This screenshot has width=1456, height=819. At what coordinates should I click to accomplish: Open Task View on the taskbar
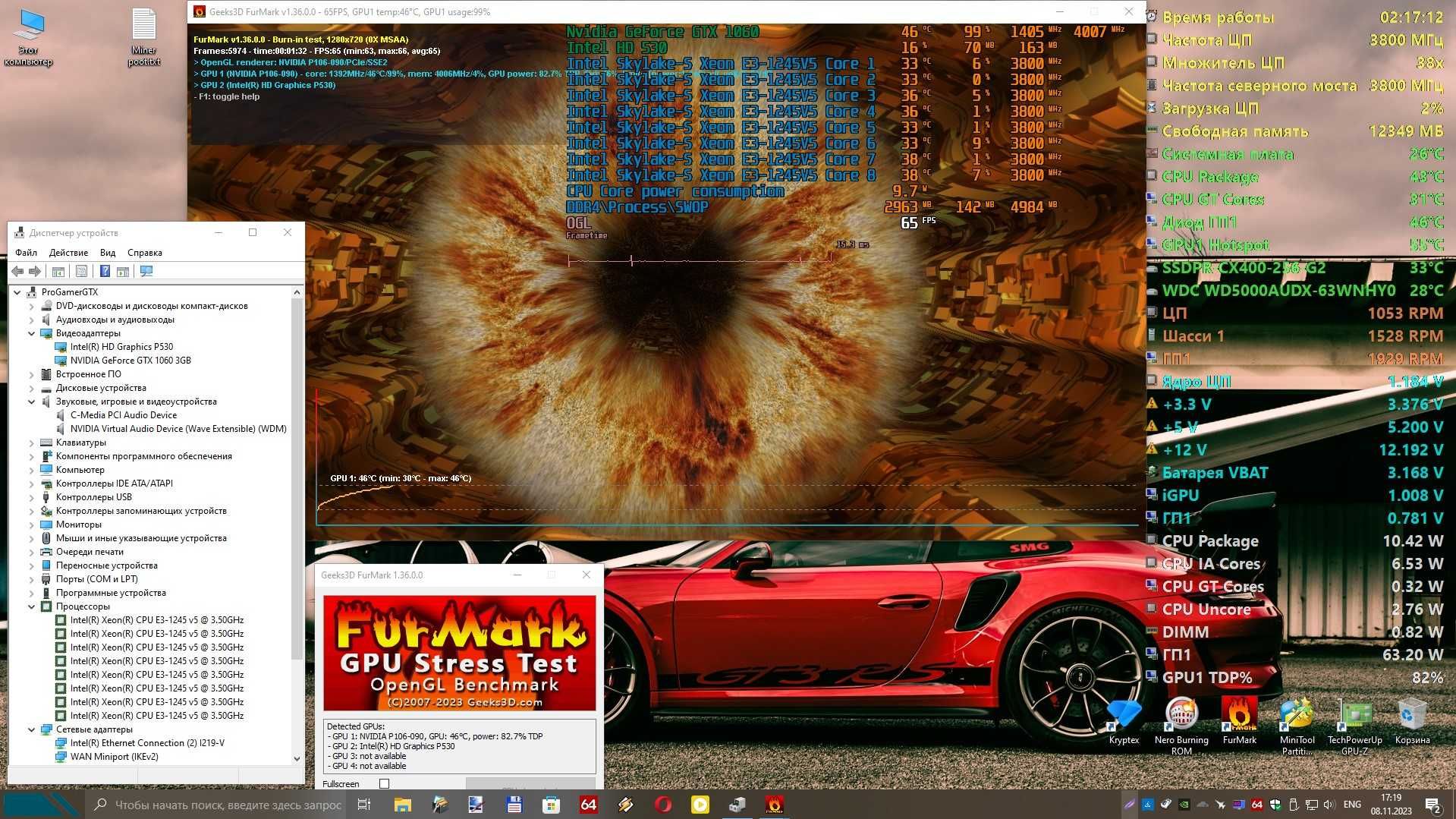pos(364,805)
